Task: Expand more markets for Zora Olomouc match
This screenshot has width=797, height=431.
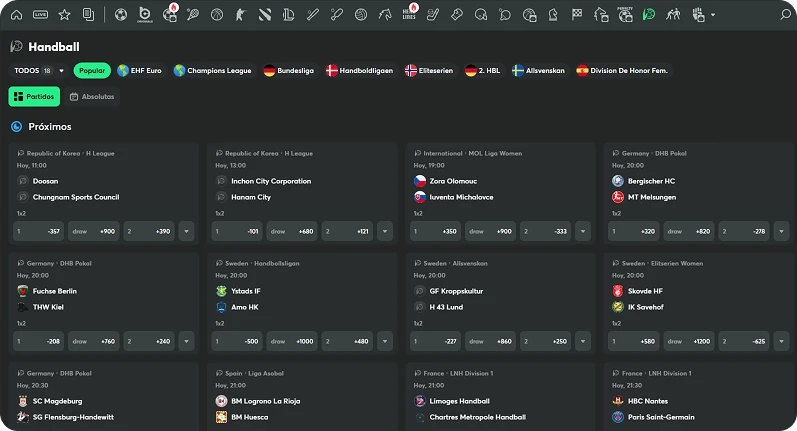Action: [x=586, y=231]
